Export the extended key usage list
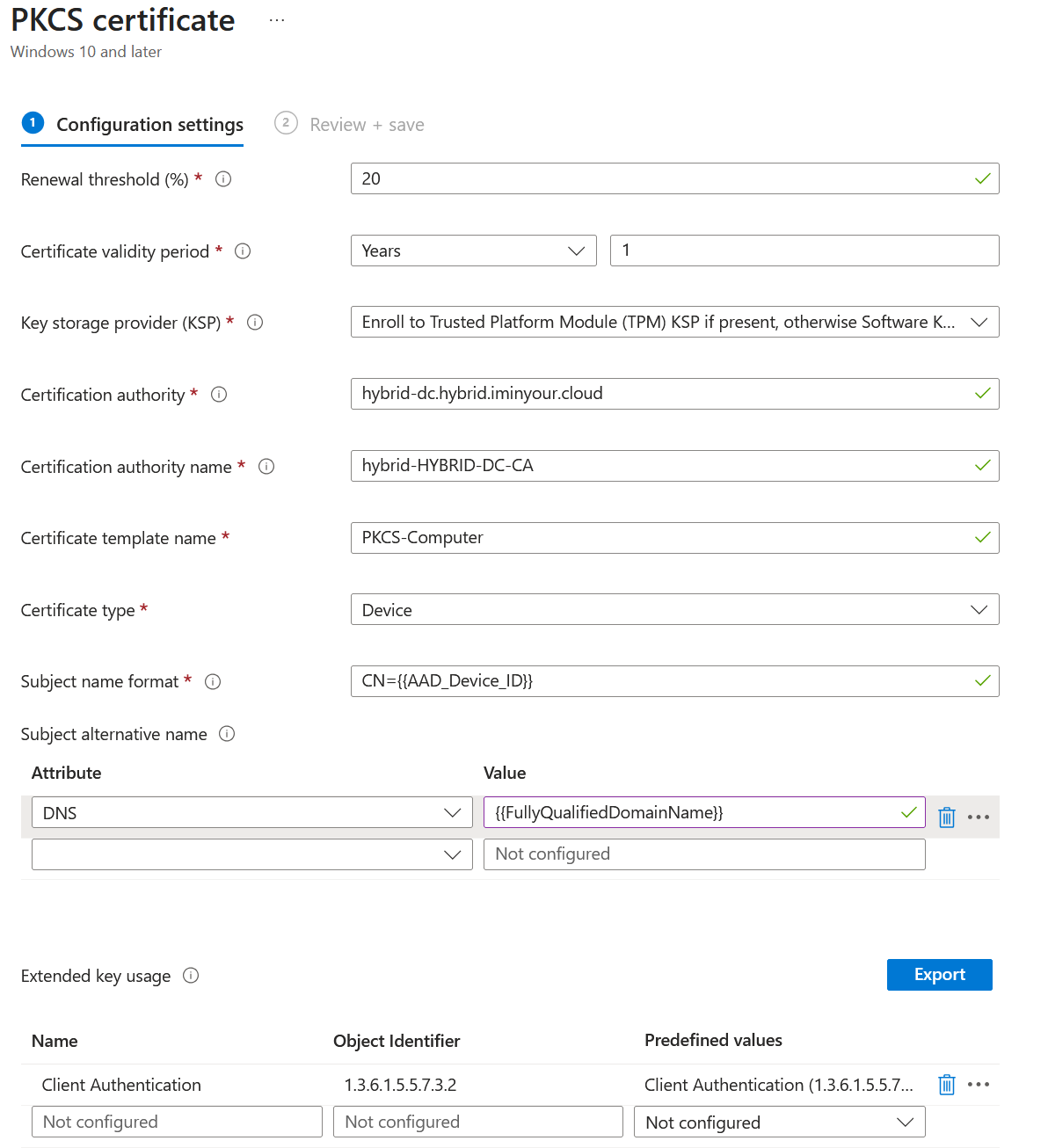 coord(939,974)
